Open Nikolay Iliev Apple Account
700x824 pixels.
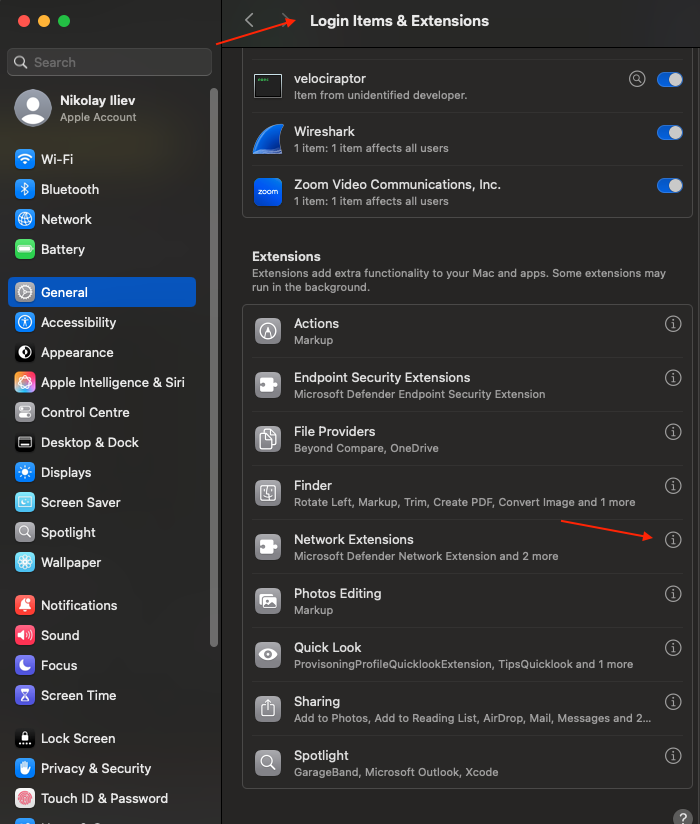coord(98,108)
